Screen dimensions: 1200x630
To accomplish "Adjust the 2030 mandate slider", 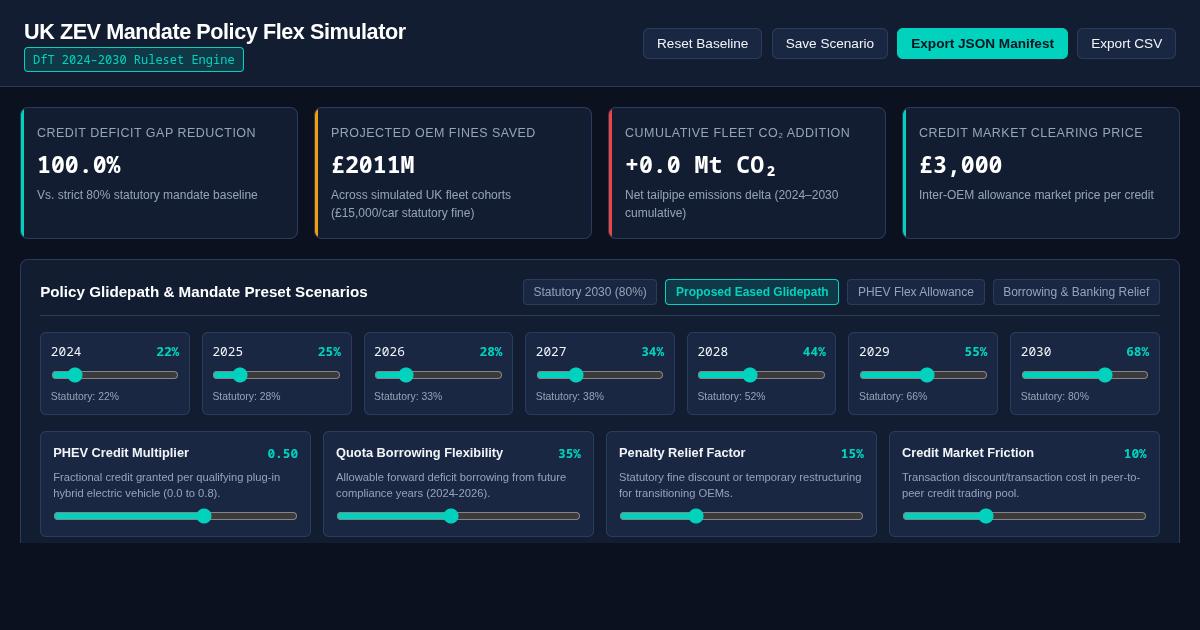I will click(x=1085, y=375).
